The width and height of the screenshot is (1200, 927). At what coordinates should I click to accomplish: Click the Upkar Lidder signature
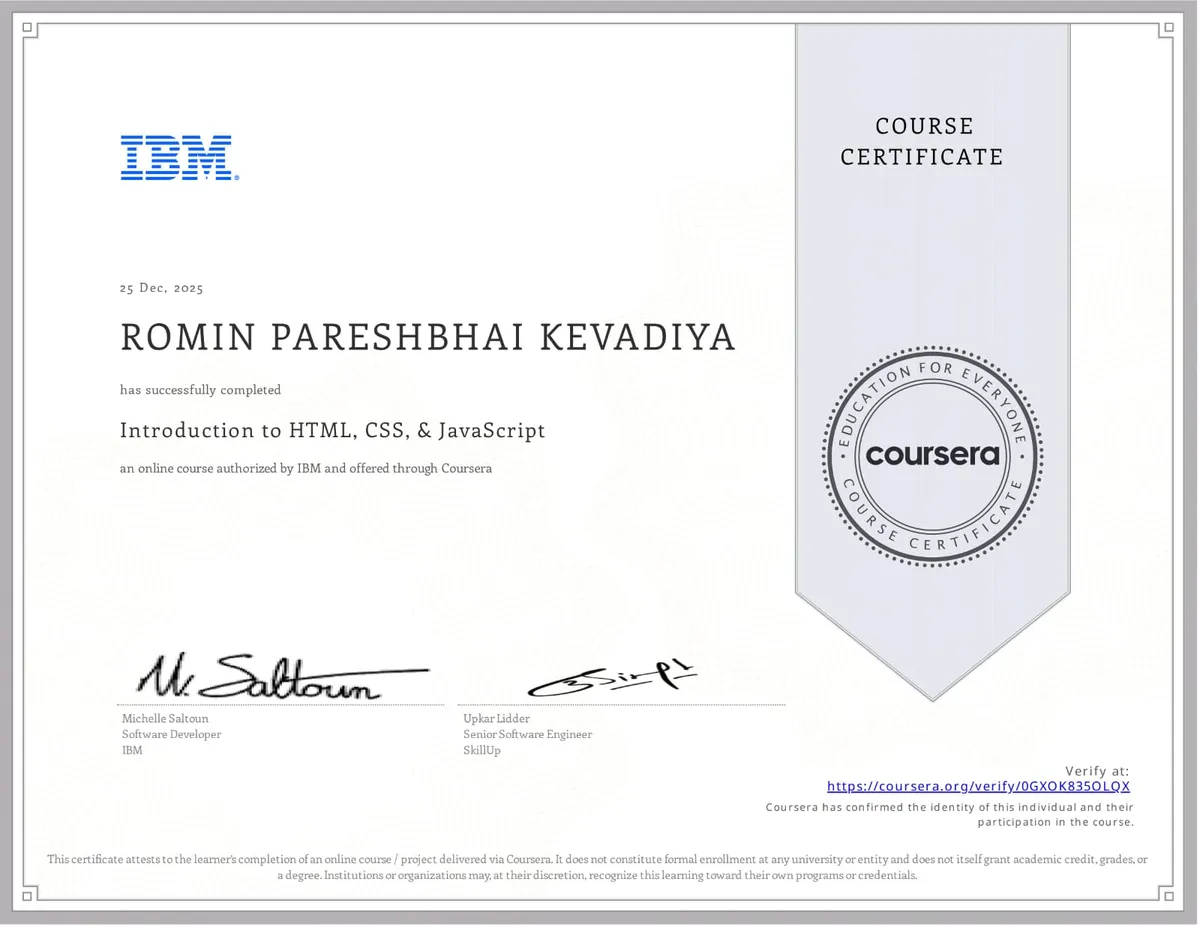[611, 679]
